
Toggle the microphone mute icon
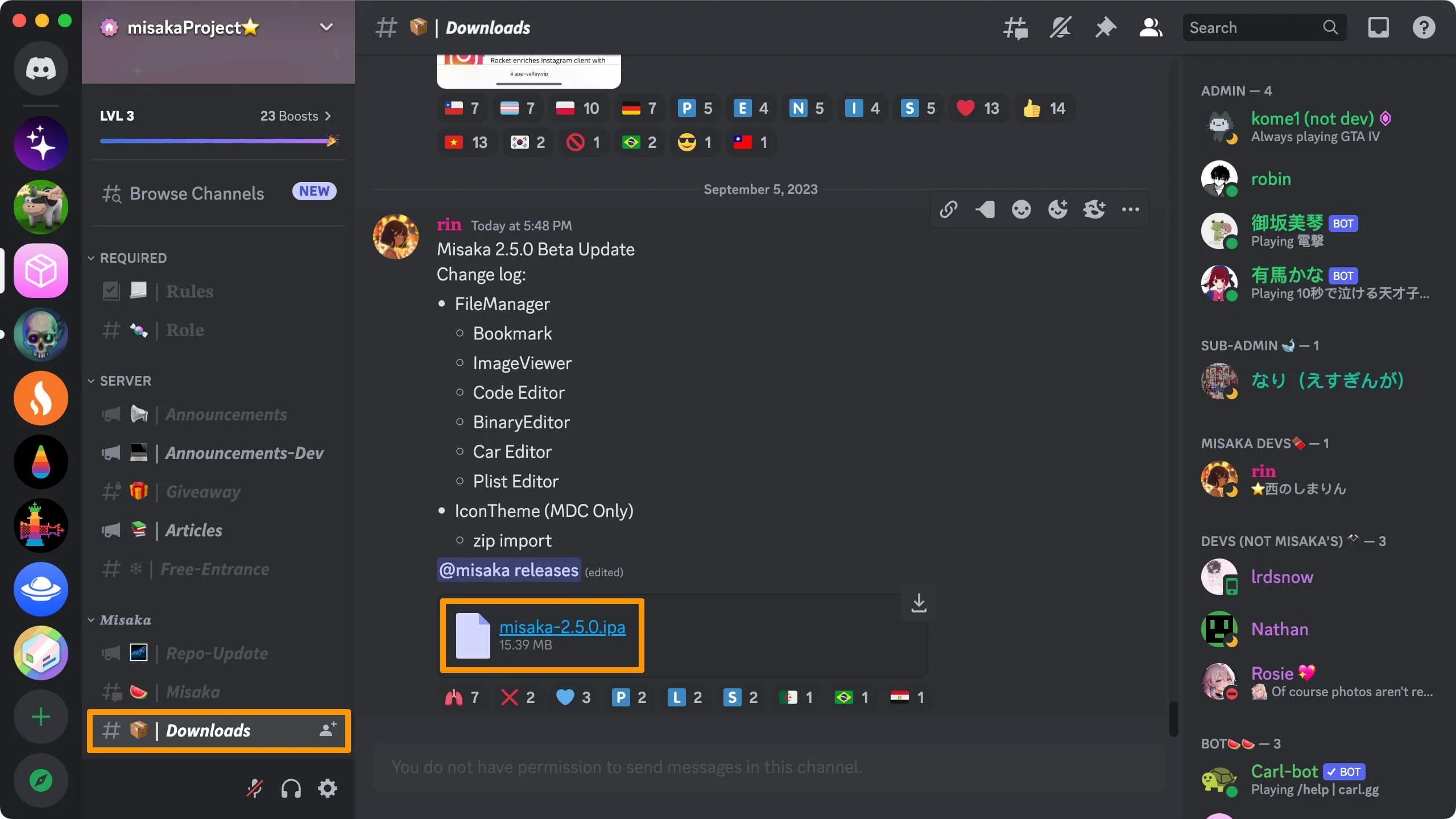255,789
